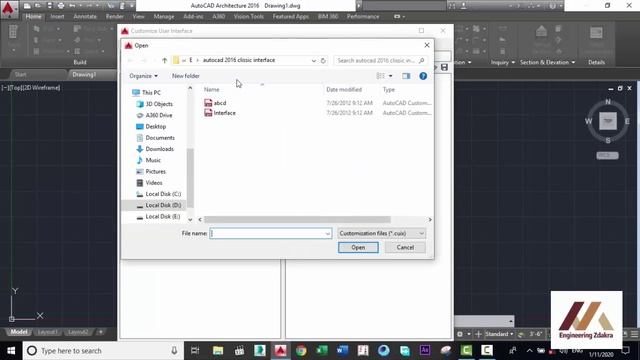Image resolution: width=640 pixels, height=360 pixels.
Task: Click the Windows Start button
Action: (x=11, y=351)
